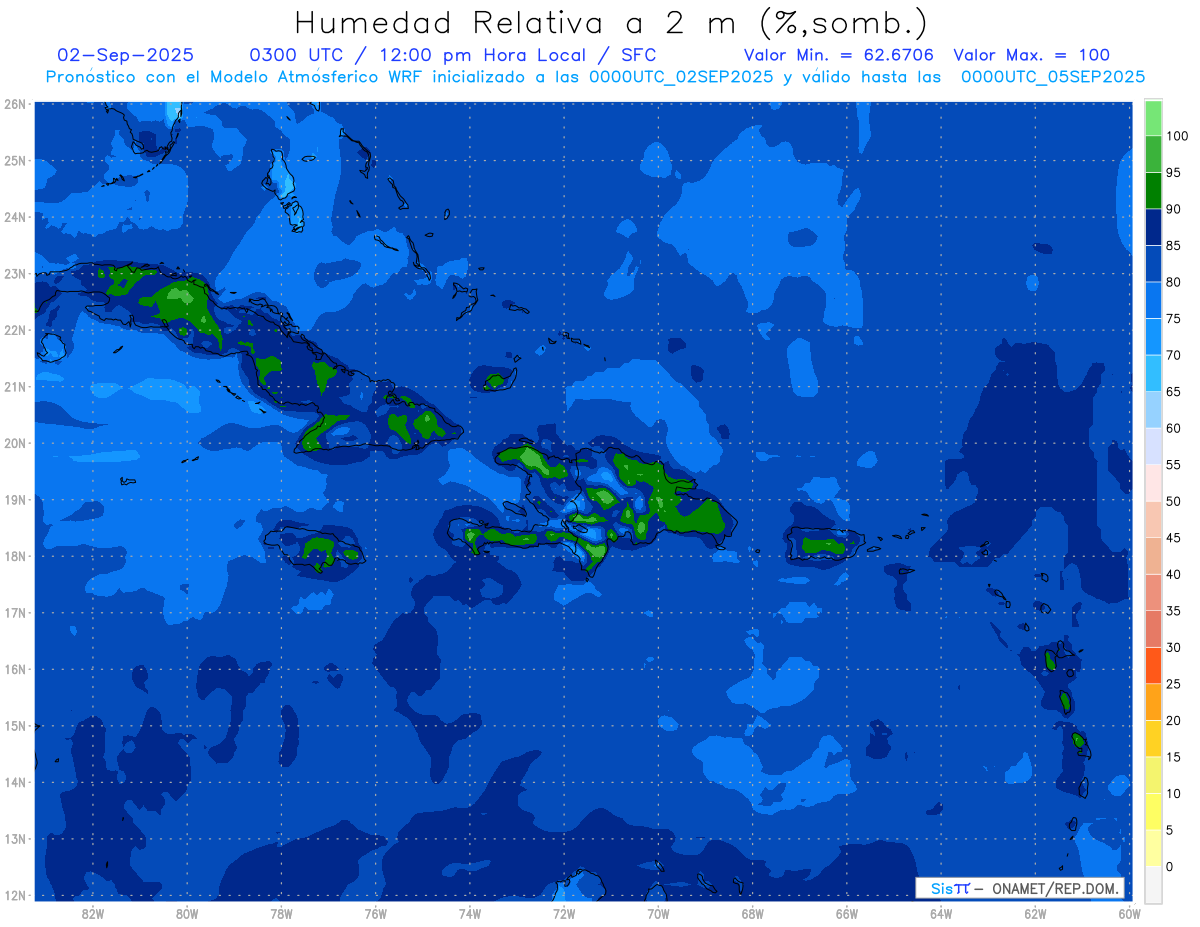Pick the legend swatch between 80 and 85
The width and height of the screenshot is (1200, 927).
1153,263
